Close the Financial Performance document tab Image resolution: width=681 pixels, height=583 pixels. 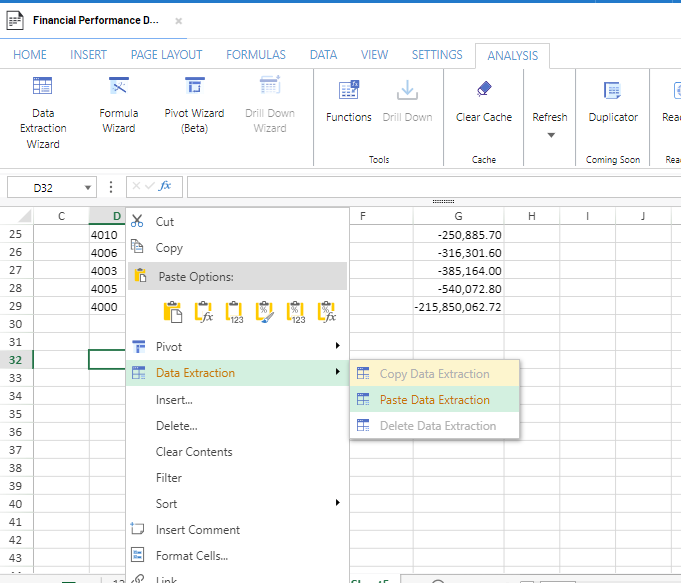pos(178,20)
